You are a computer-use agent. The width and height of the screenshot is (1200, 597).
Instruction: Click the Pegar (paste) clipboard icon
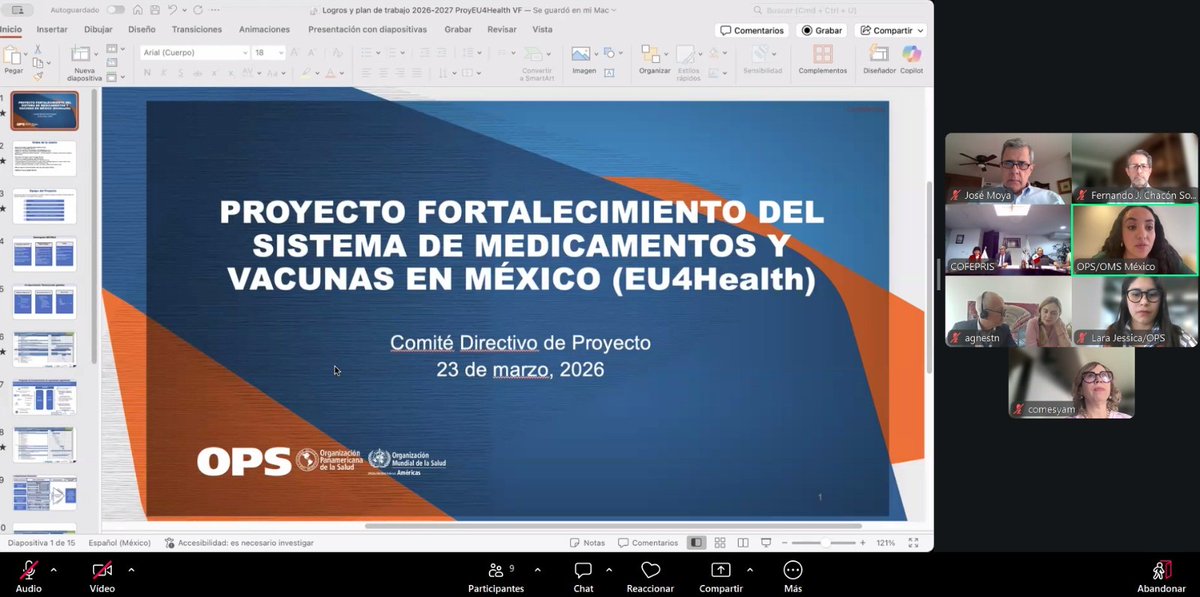pyautogui.click(x=13, y=54)
